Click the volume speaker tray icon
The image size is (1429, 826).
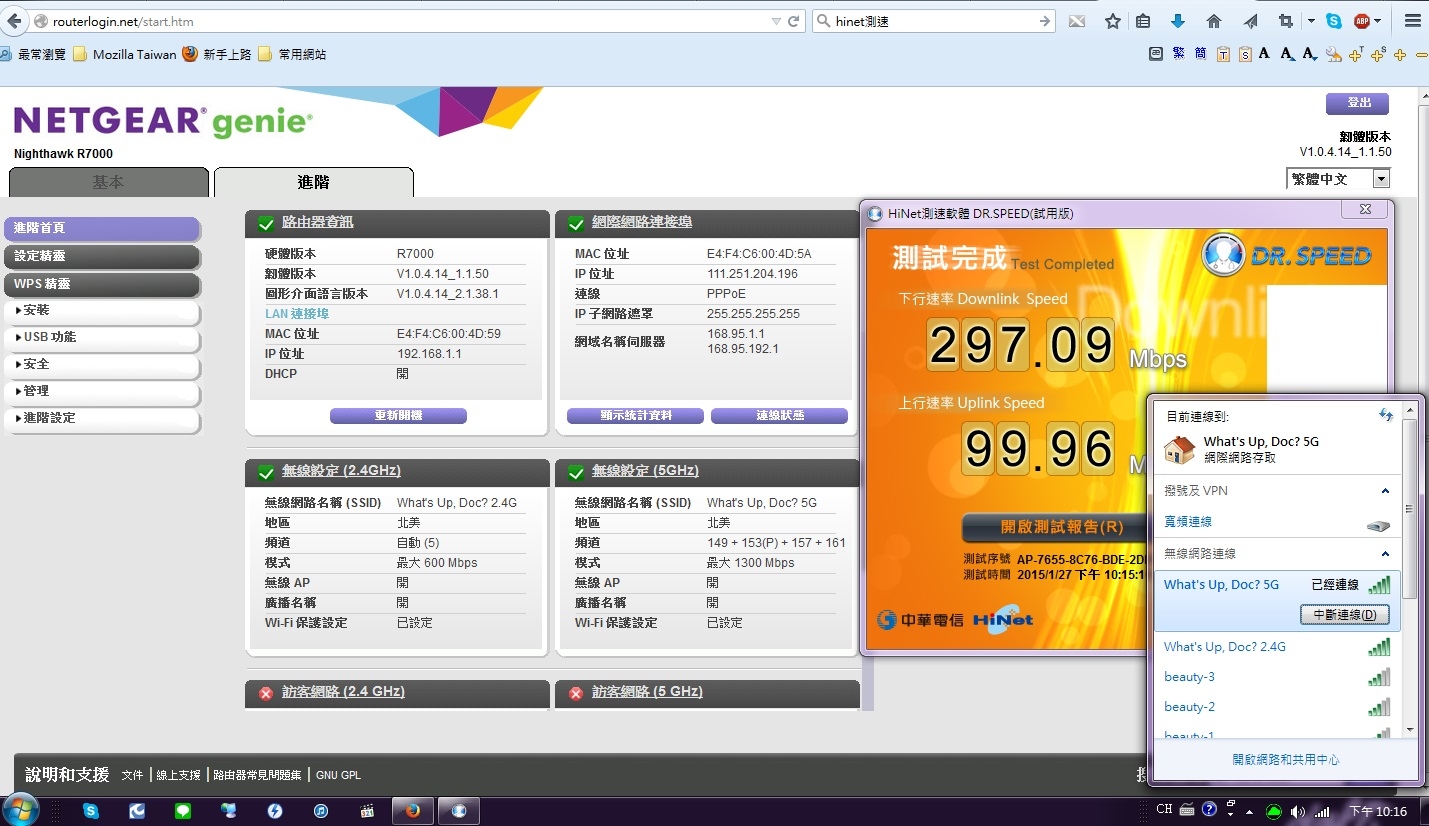point(1298,811)
